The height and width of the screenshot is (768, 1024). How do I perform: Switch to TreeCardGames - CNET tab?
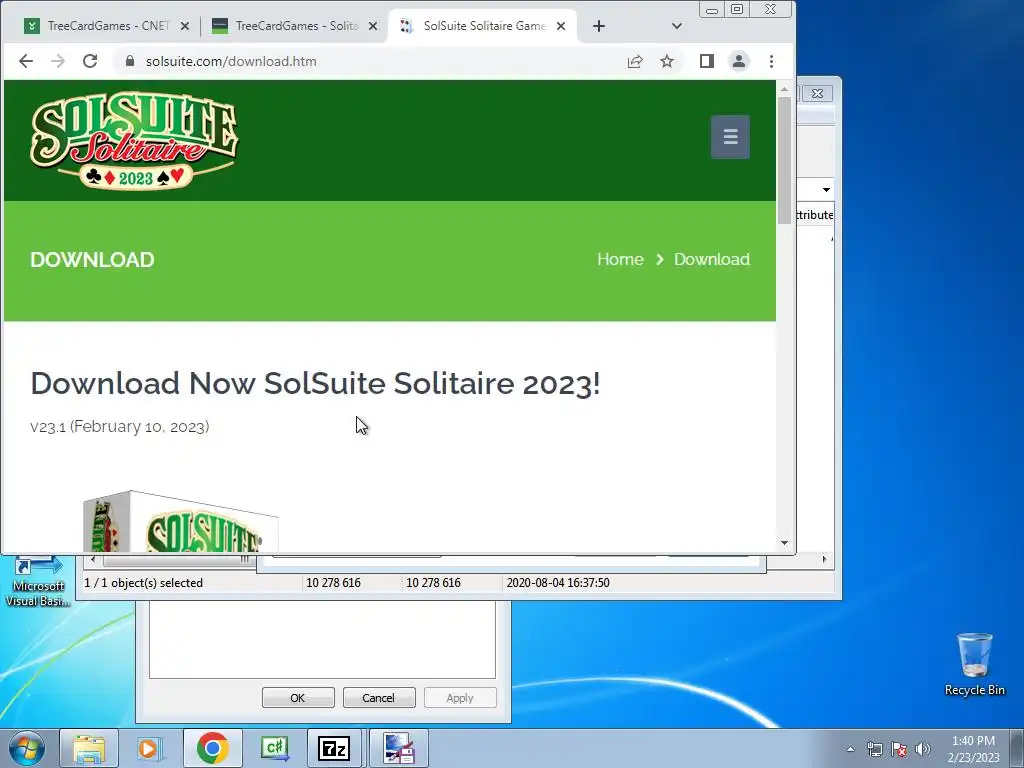(106, 26)
